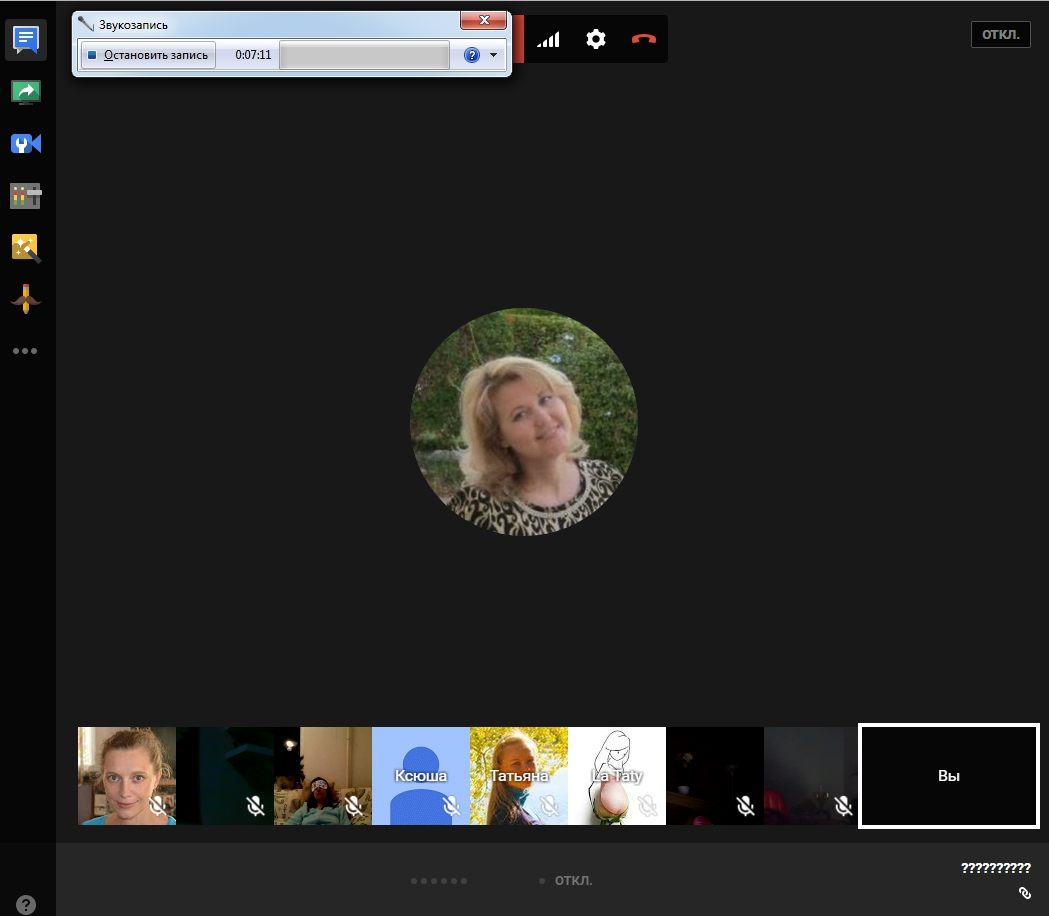Screen dimensions: 1049x916
Task: Expand the sidebar's three-dot more apps menu
Action: tap(25, 351)
